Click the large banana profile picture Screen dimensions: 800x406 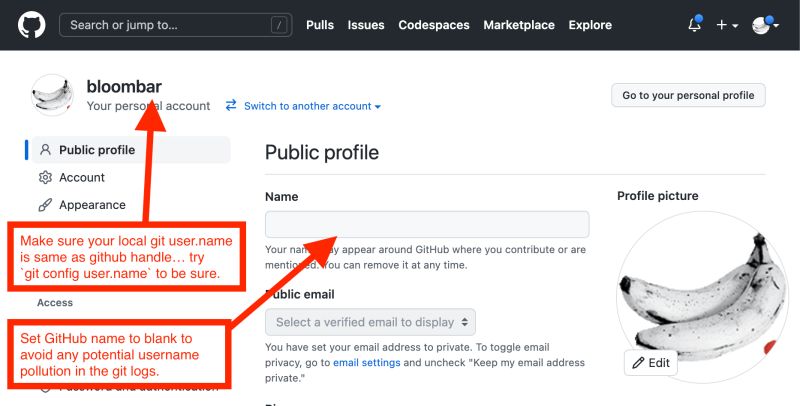click(703, 296)
